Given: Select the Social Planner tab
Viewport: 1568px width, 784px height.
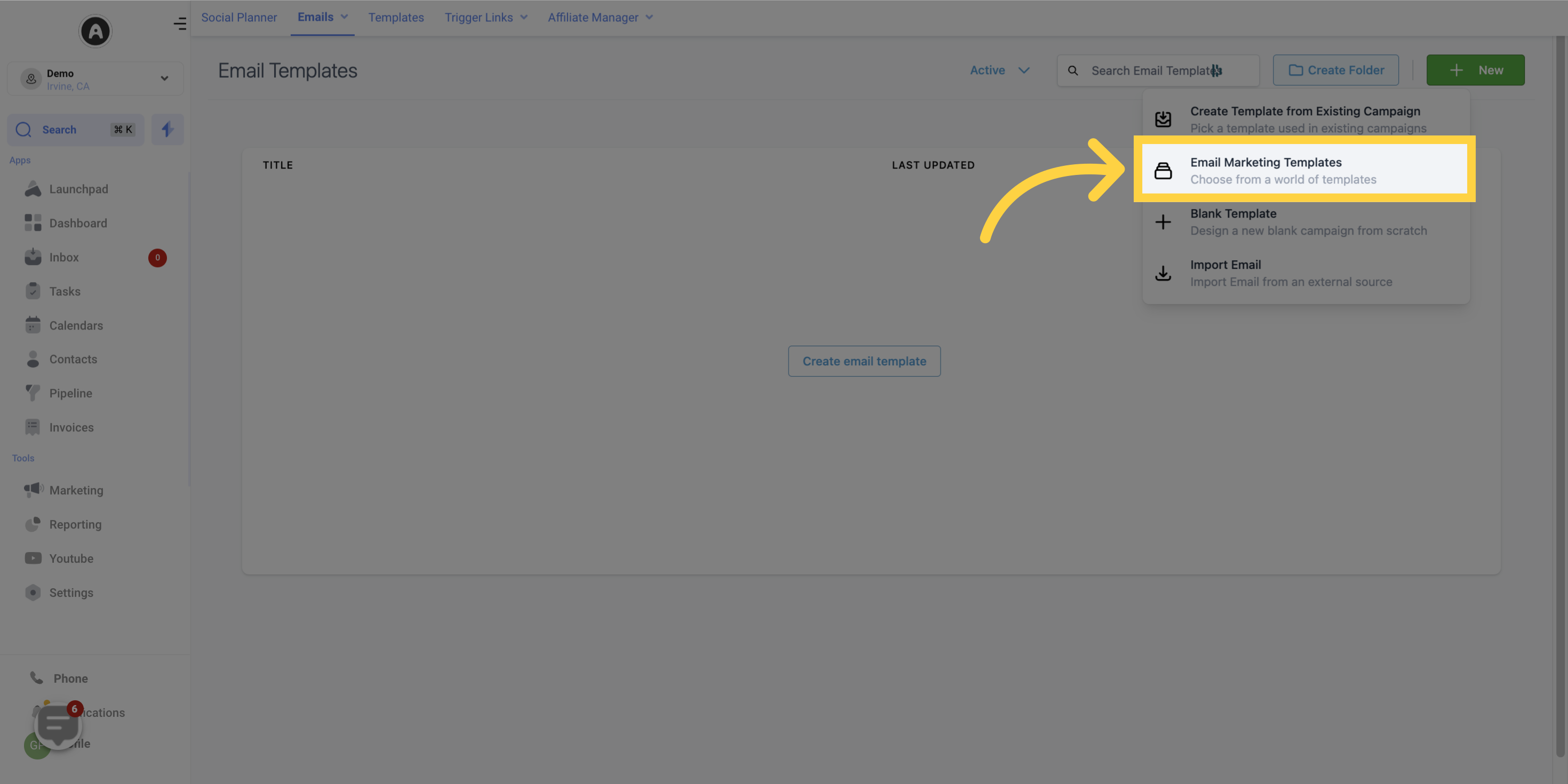Looking at the screenshot, I should (x=239, y=18).
